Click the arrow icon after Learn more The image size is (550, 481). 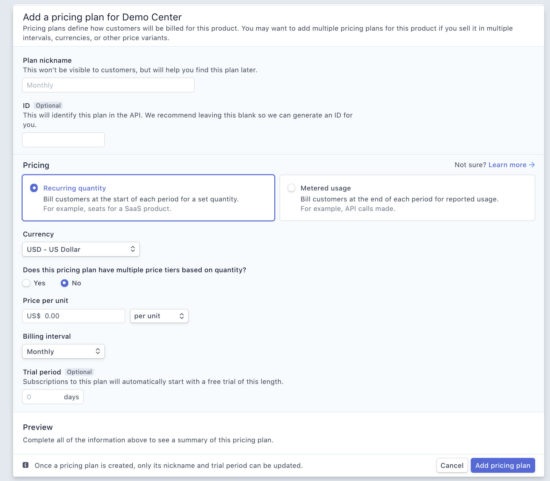(532, 165)
